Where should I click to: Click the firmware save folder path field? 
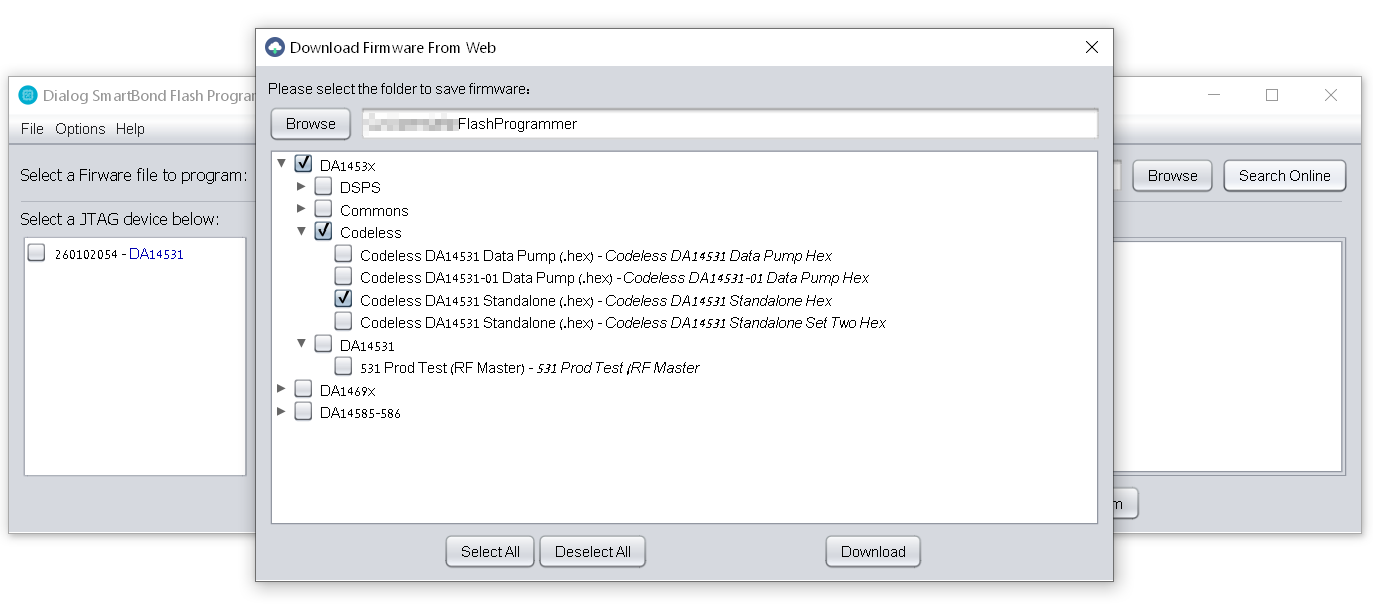click(x=730, y=124)
